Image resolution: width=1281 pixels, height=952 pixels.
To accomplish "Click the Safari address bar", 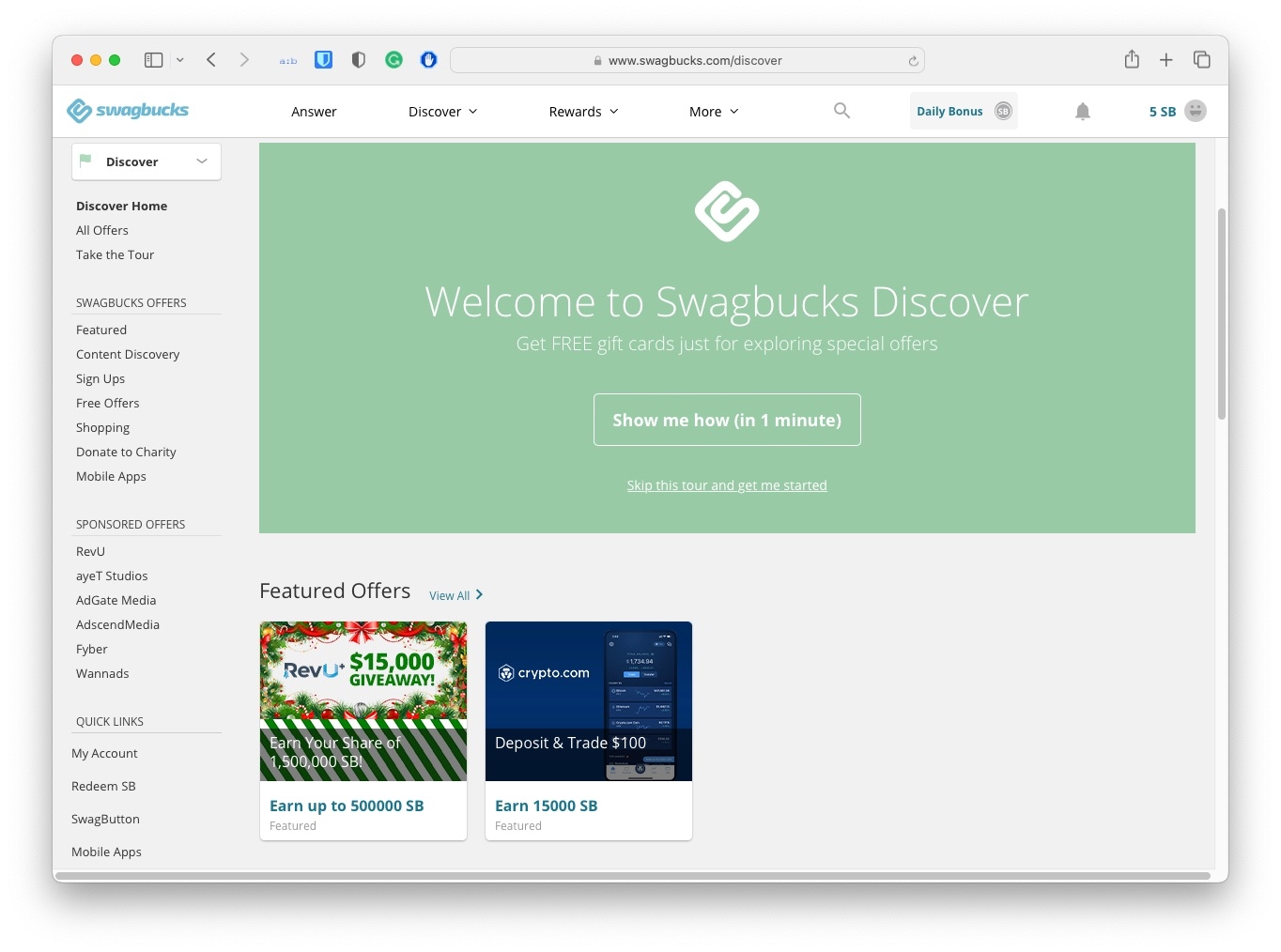I will pyautogui.click(x=687, y=60).
